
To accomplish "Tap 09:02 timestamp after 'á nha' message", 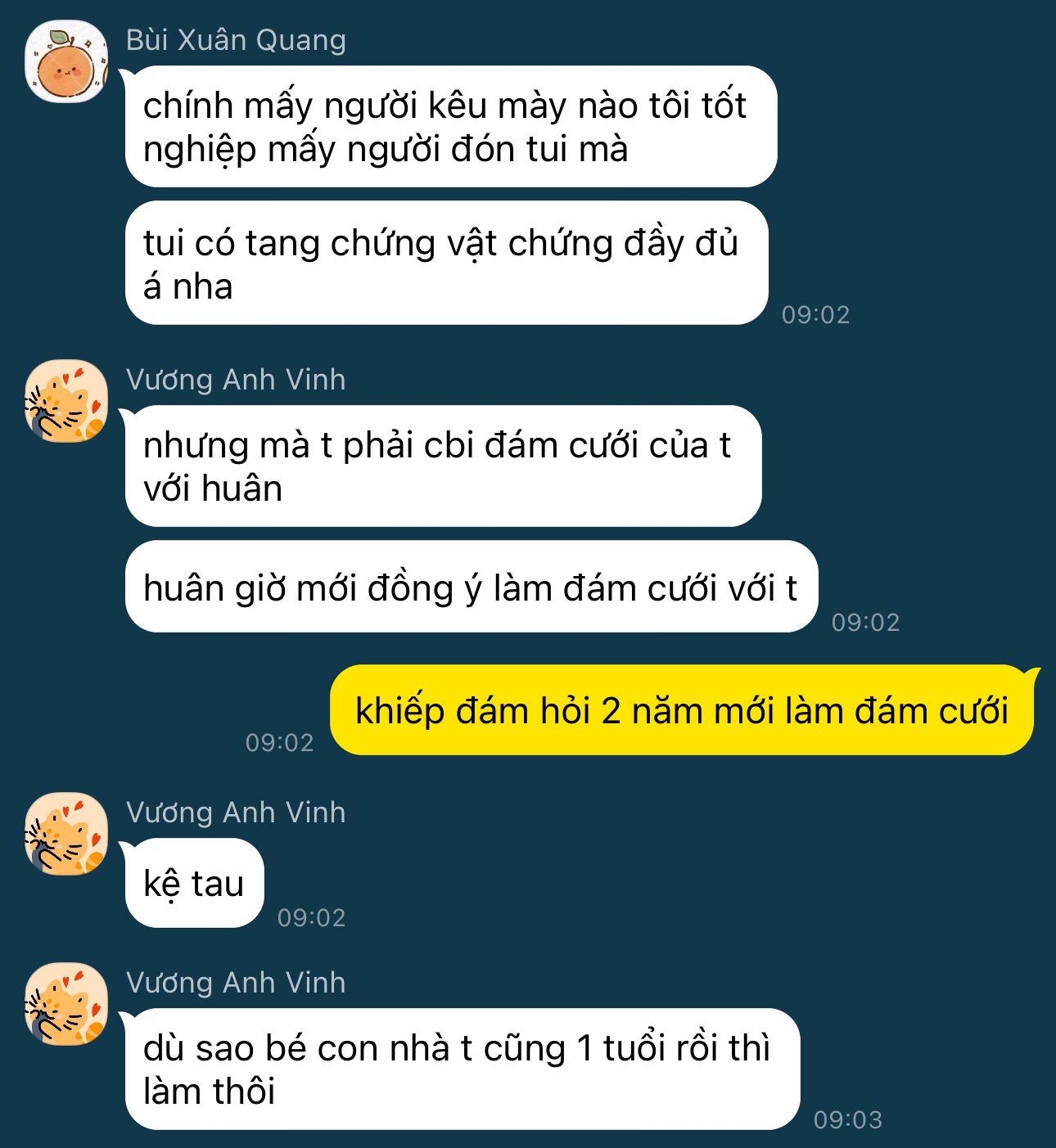I will 816,314.
